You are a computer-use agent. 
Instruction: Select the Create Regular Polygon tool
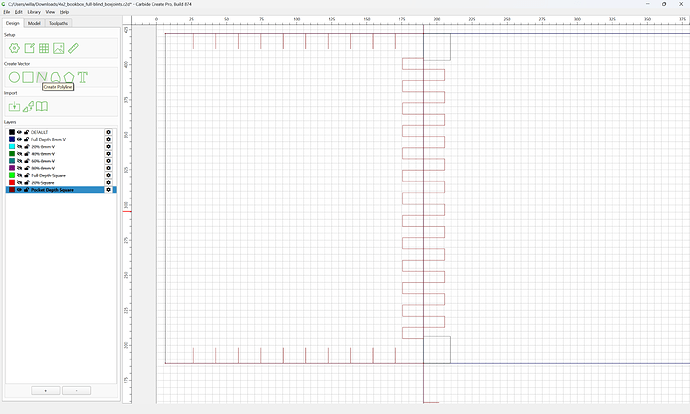click(x=69, y=77)
